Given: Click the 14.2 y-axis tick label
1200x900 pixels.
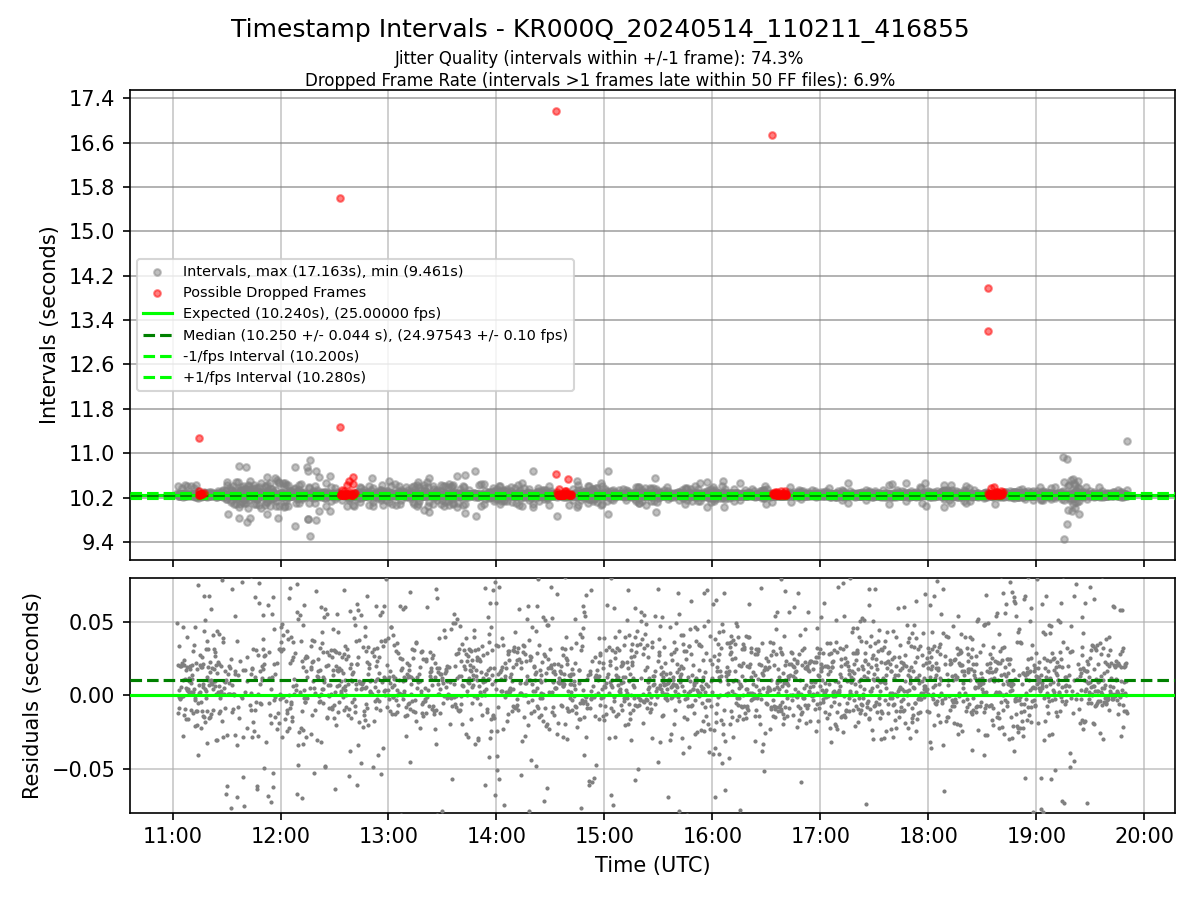Looking at the screenshot, I should (94, 276).
